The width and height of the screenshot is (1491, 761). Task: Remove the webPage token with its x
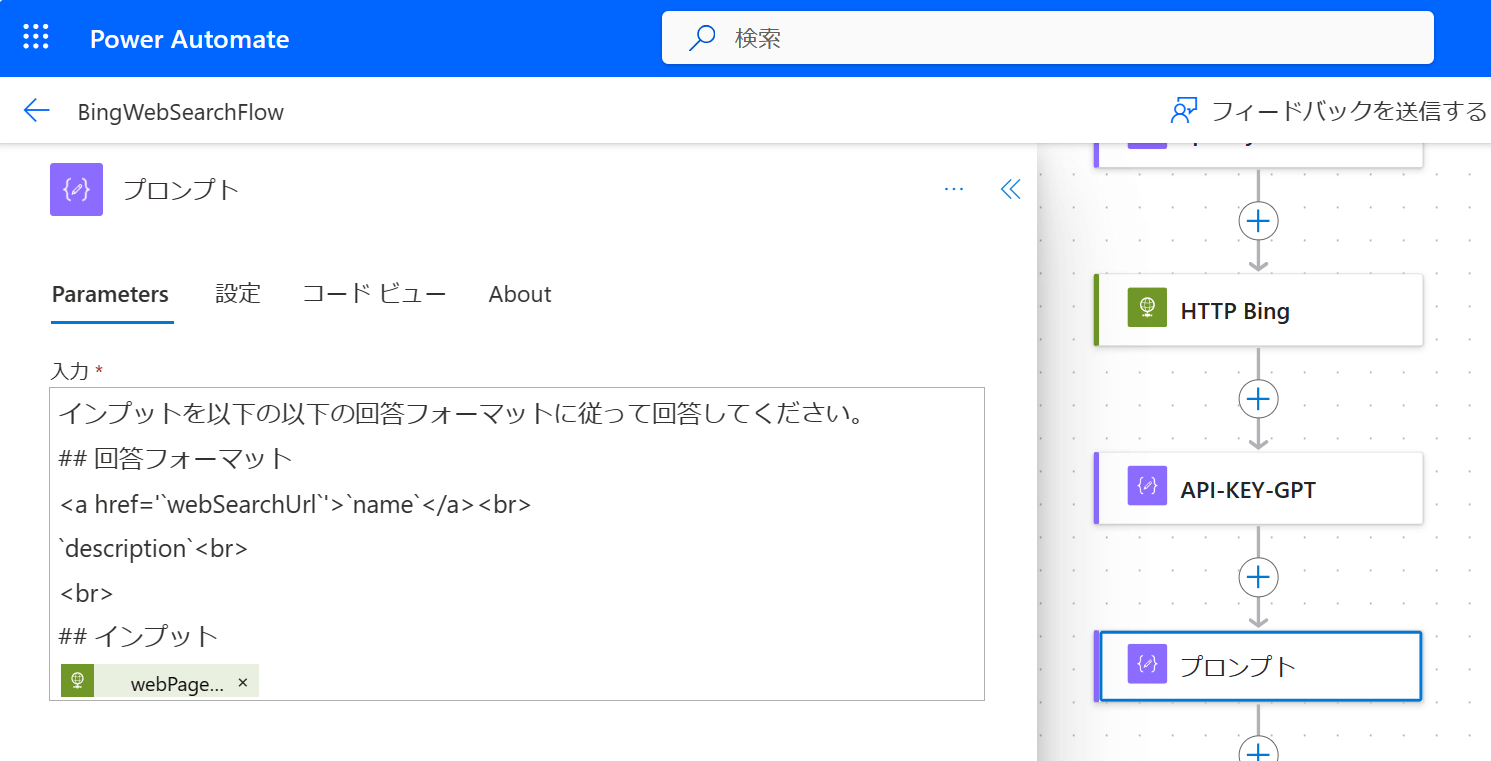(241, 682)
